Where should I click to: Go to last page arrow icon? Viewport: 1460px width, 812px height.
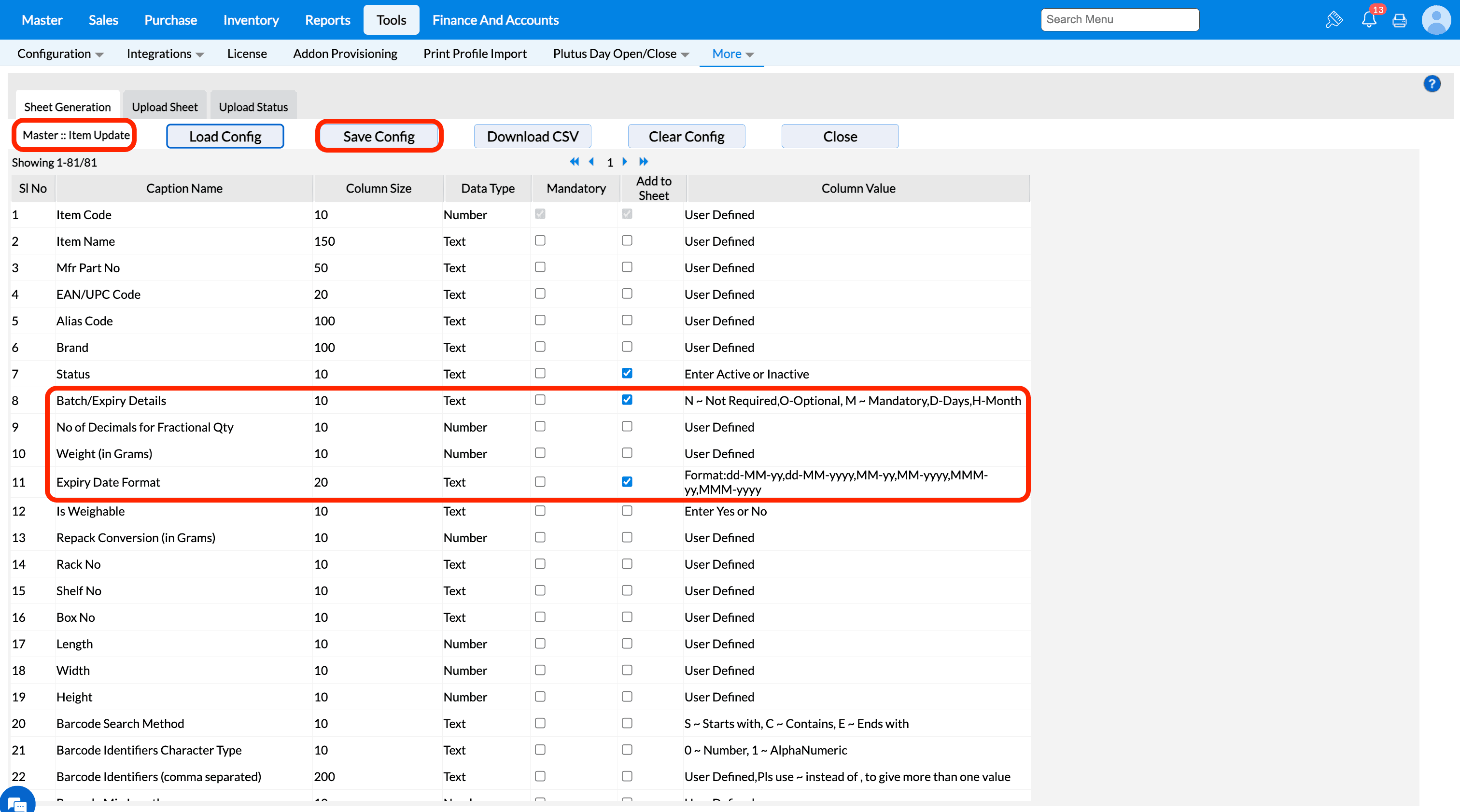tap(643, 162)
